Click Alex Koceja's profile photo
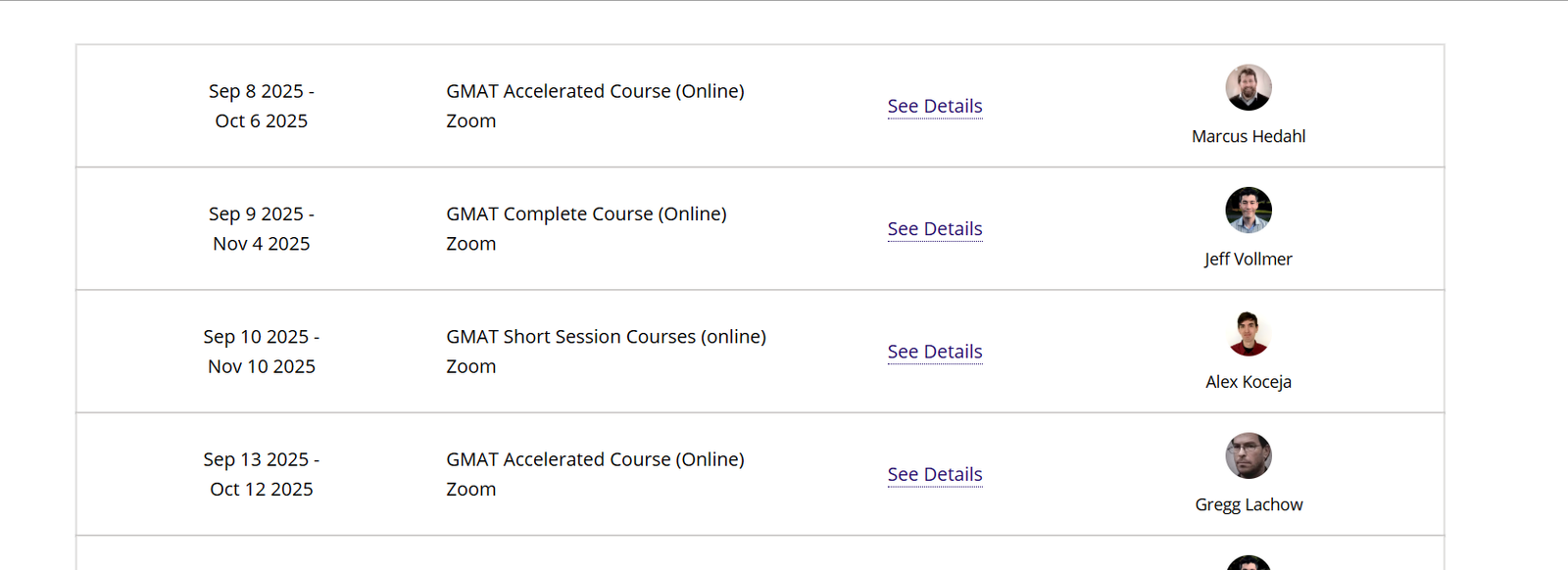Viewport: 1568px width, 570px height. tap(1248, 333)
